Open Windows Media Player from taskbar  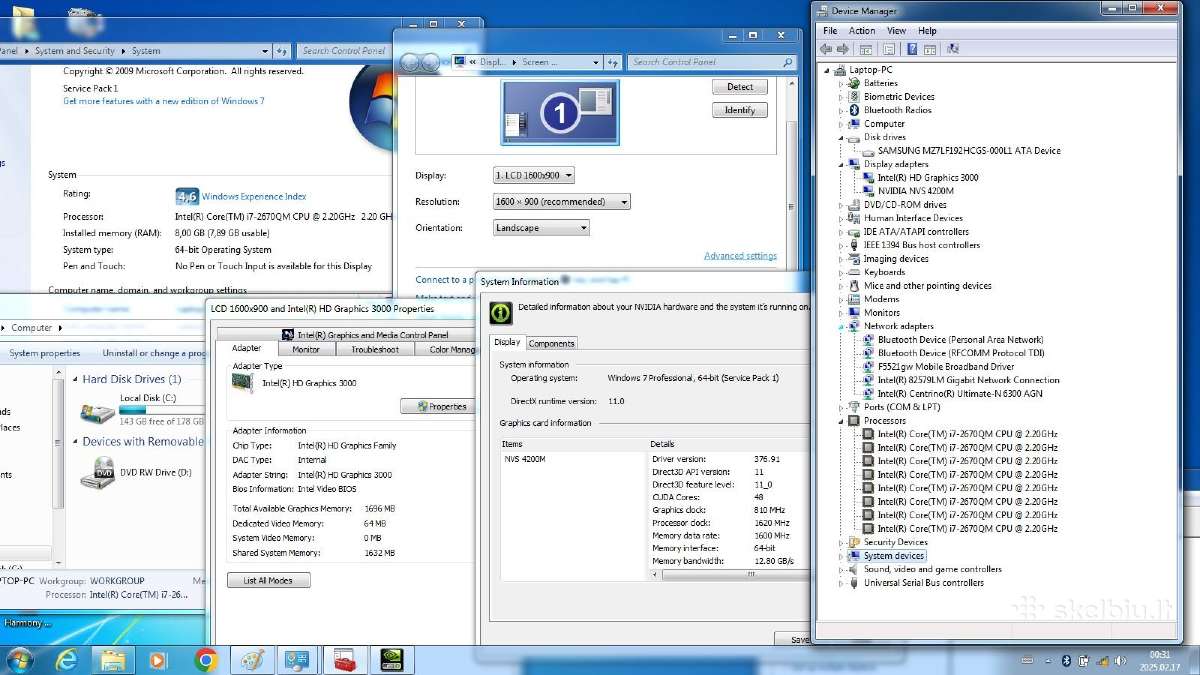(x=157, y=660)
